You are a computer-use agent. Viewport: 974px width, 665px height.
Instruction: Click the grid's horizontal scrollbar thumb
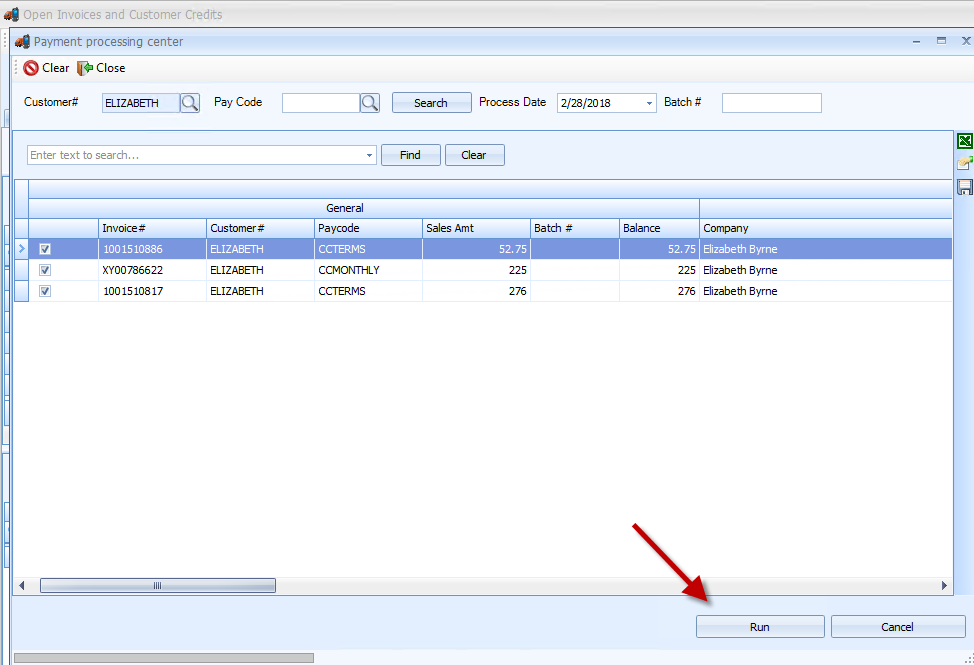(158, 586)
